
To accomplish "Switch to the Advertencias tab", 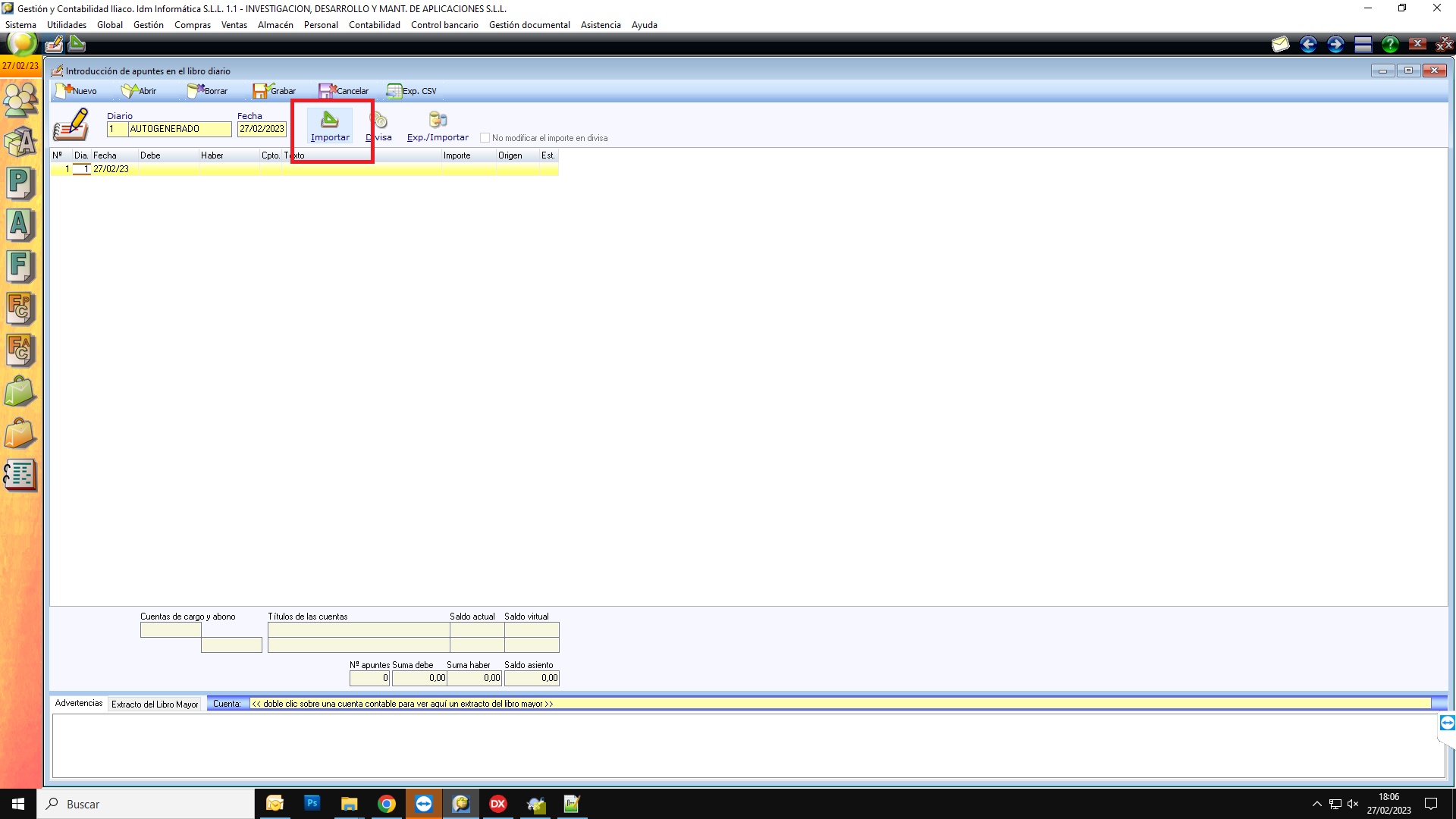I will pyautogui.click(x=79, y=703).
